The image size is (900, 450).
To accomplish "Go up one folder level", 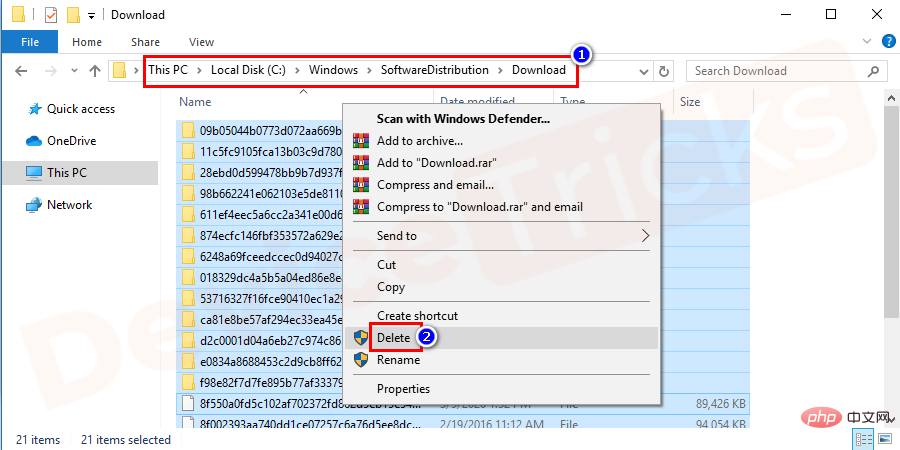I will [x=95, y=71].
